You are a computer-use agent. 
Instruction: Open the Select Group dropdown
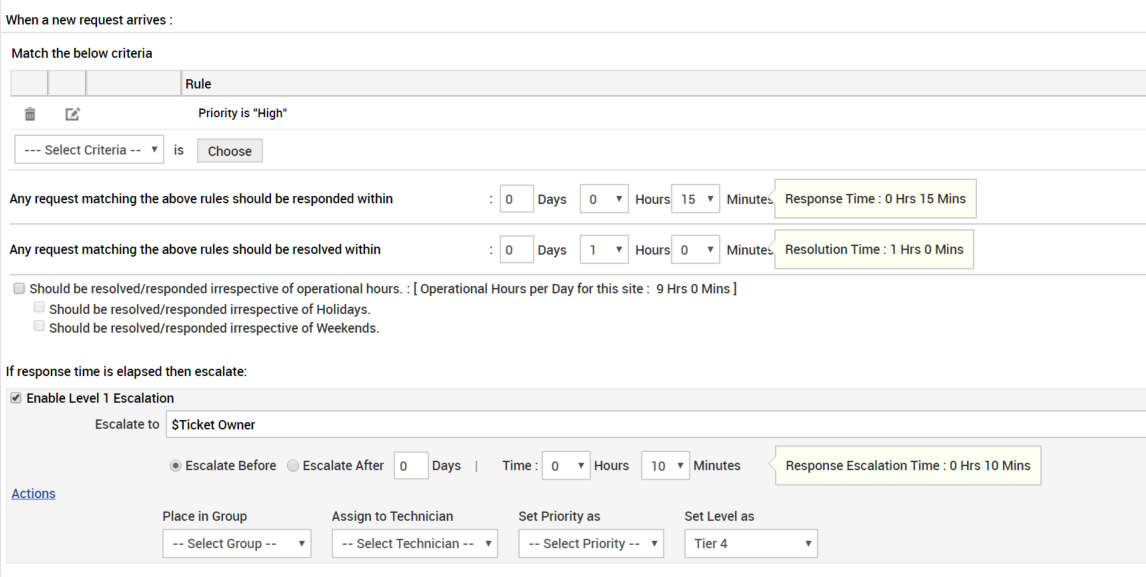coord(236,544)
